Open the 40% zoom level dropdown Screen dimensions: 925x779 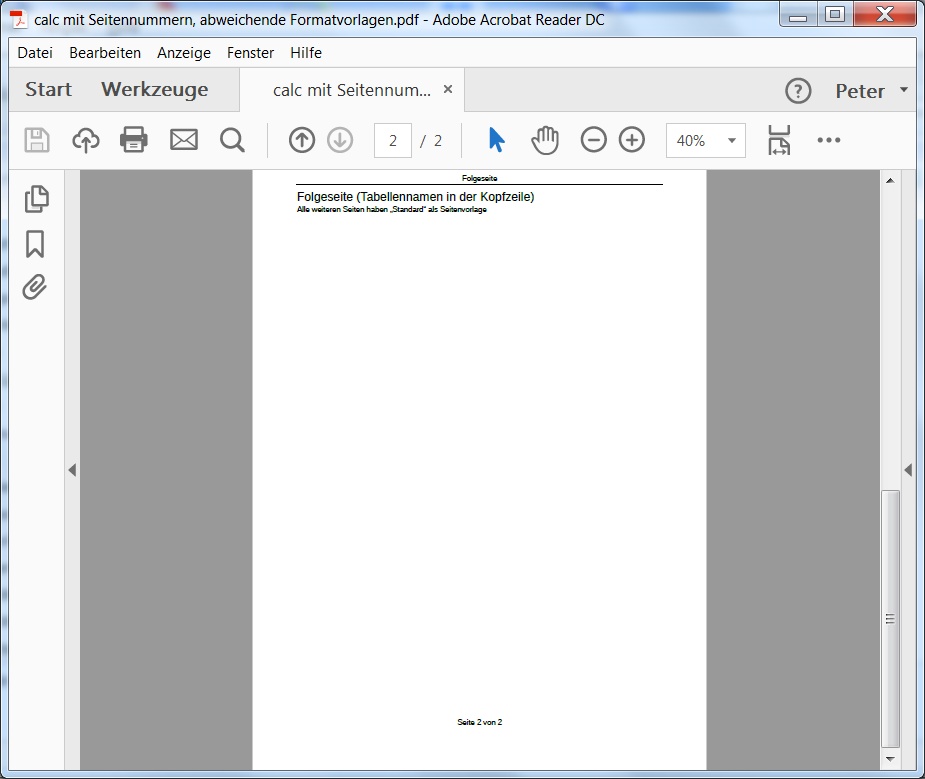point(706,140)
